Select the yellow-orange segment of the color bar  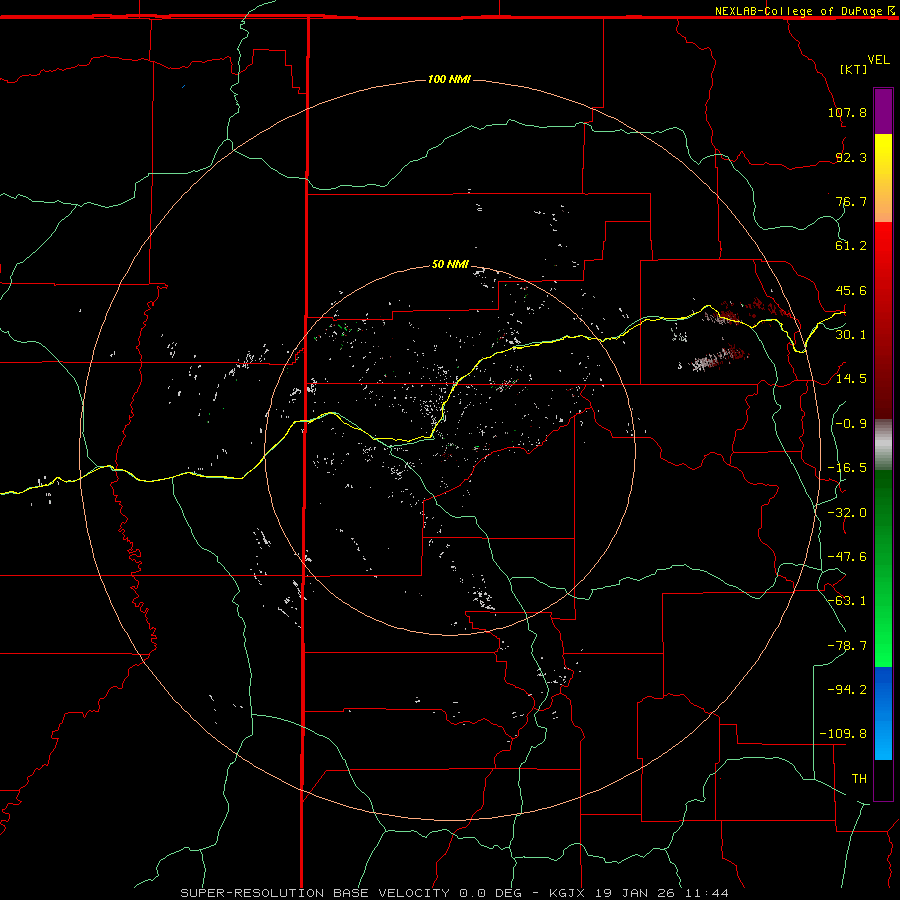point(883,178)
